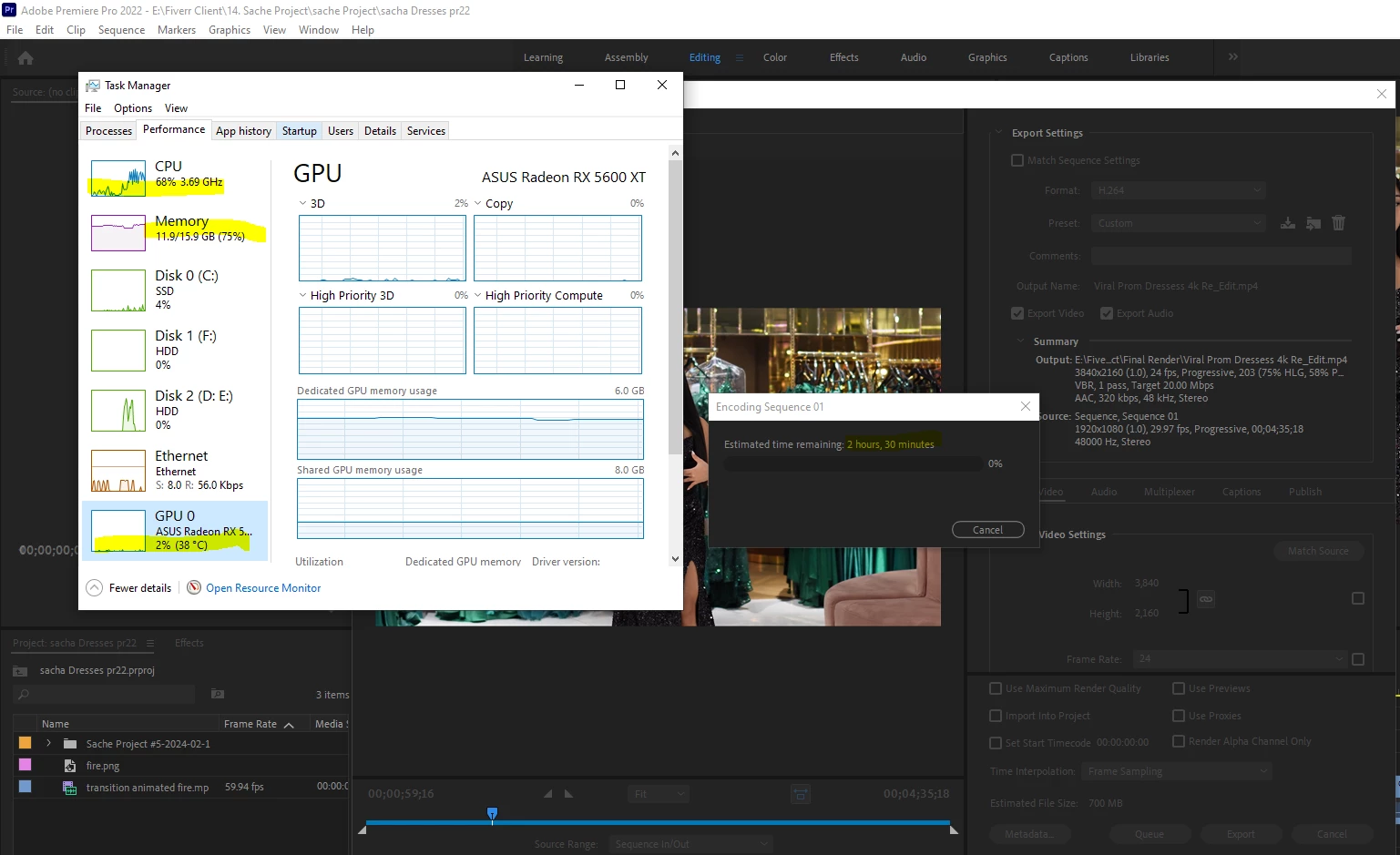Screen dimensions: 1400x855
Task: Click the sacha Dresses pr22.prproj bin icon
Action: 20,671
